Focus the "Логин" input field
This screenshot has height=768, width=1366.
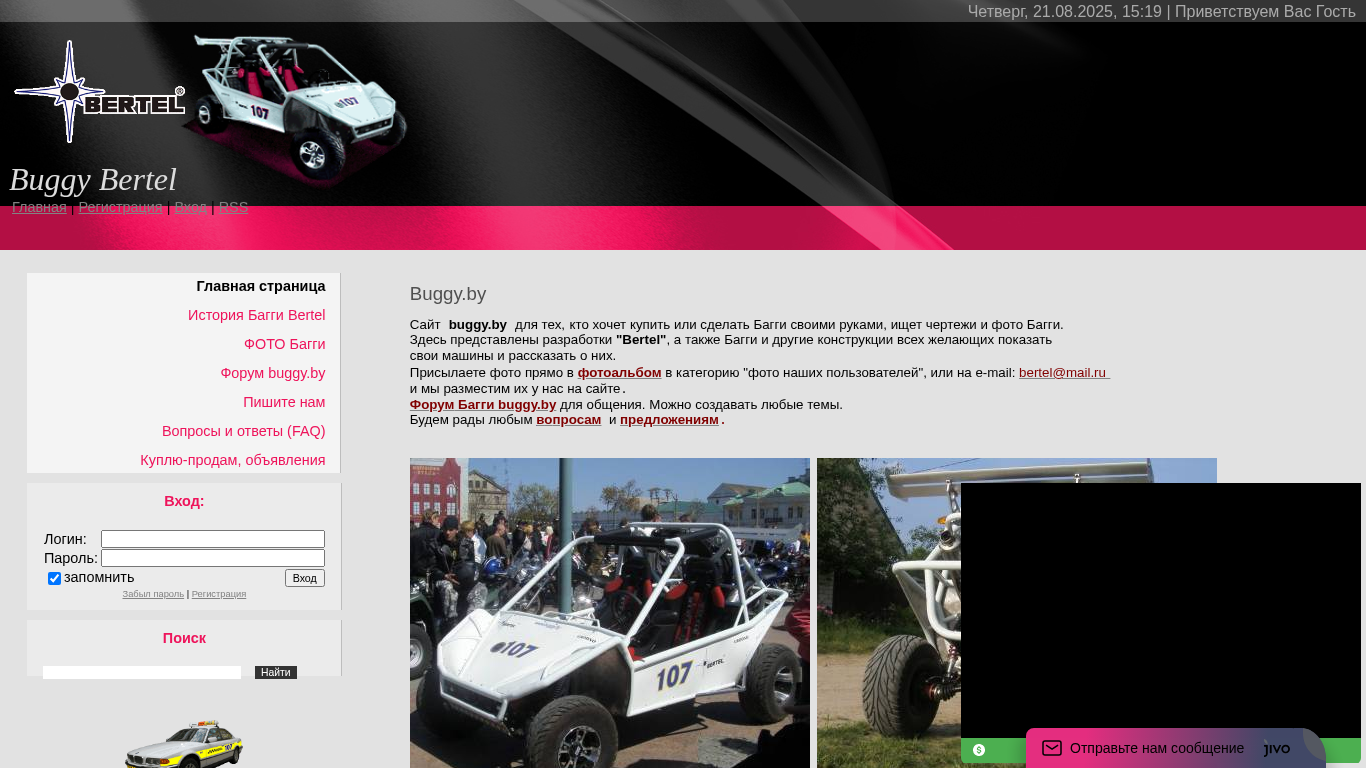coord(213,539)
